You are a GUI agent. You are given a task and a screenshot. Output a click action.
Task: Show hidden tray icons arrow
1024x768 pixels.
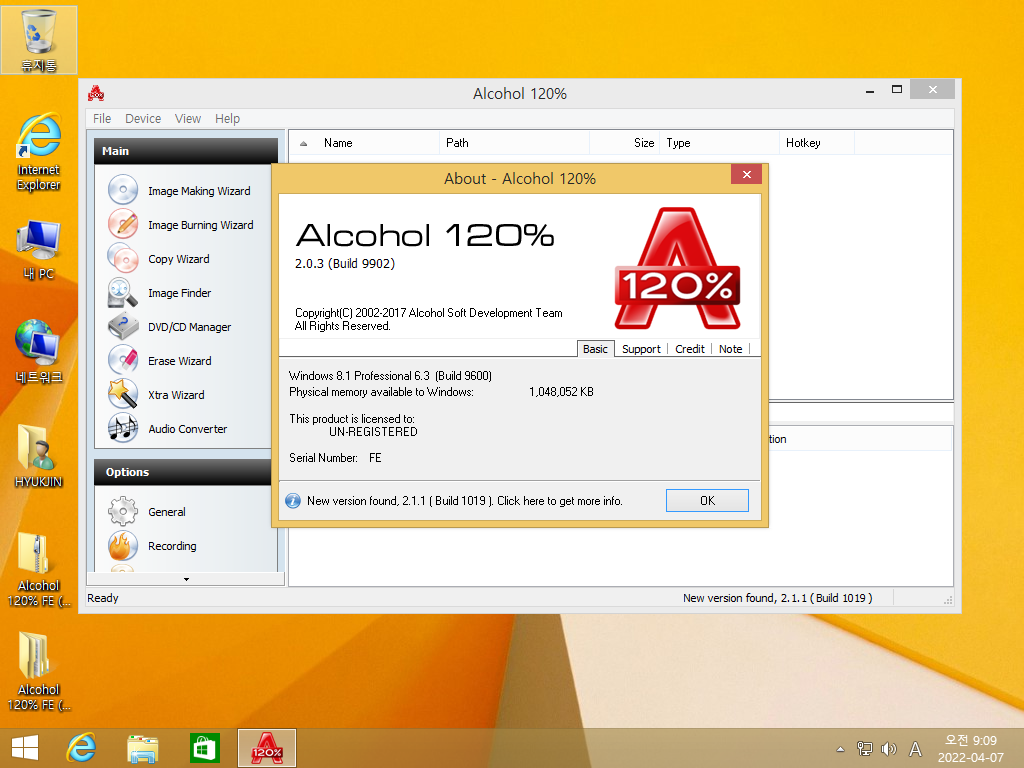[840, 749]
